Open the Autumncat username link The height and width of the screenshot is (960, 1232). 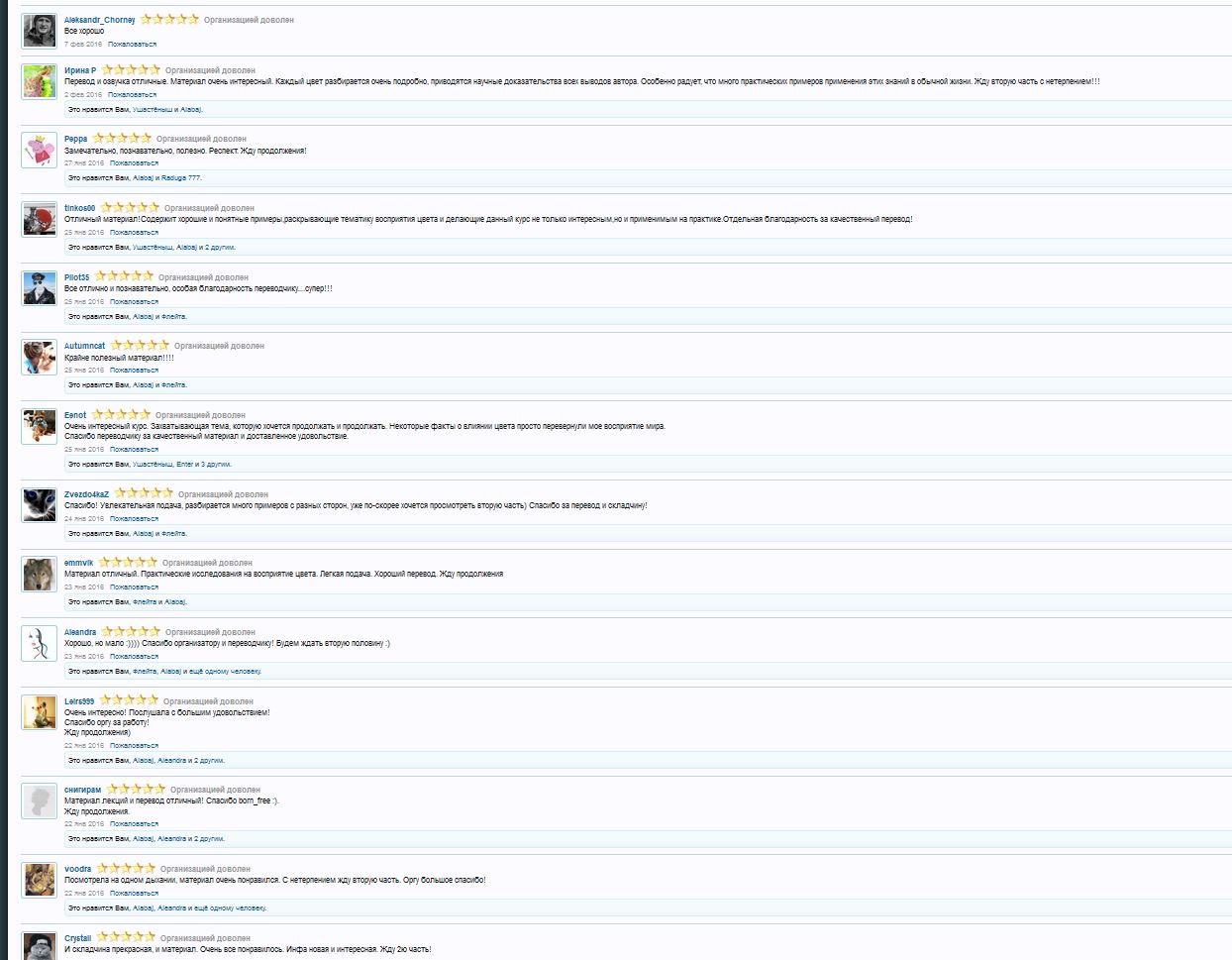(84, 347)
